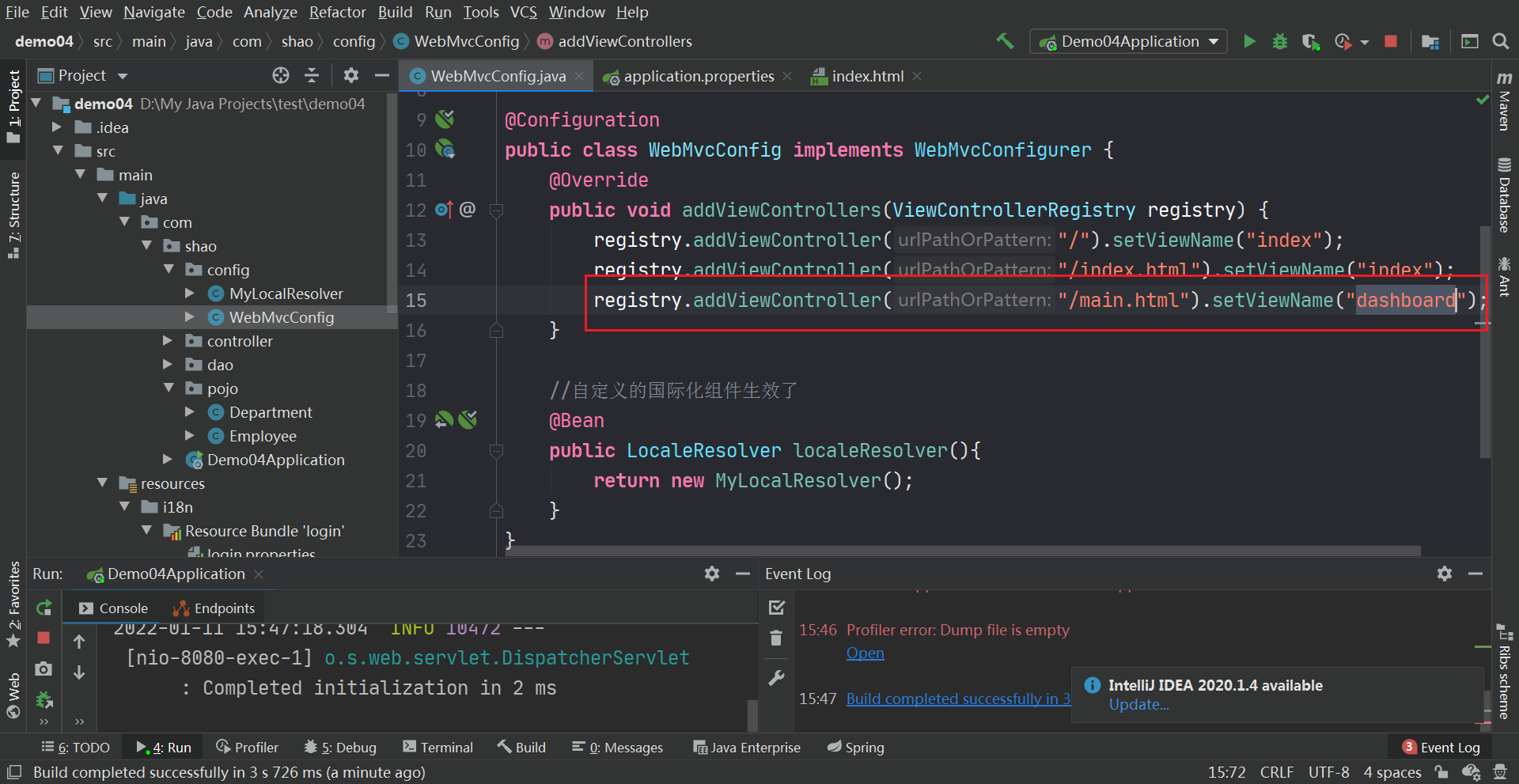Viewport: 1519px width, 784px height.
Task: Open the Maven tool window
Action: click(1505, 101)
